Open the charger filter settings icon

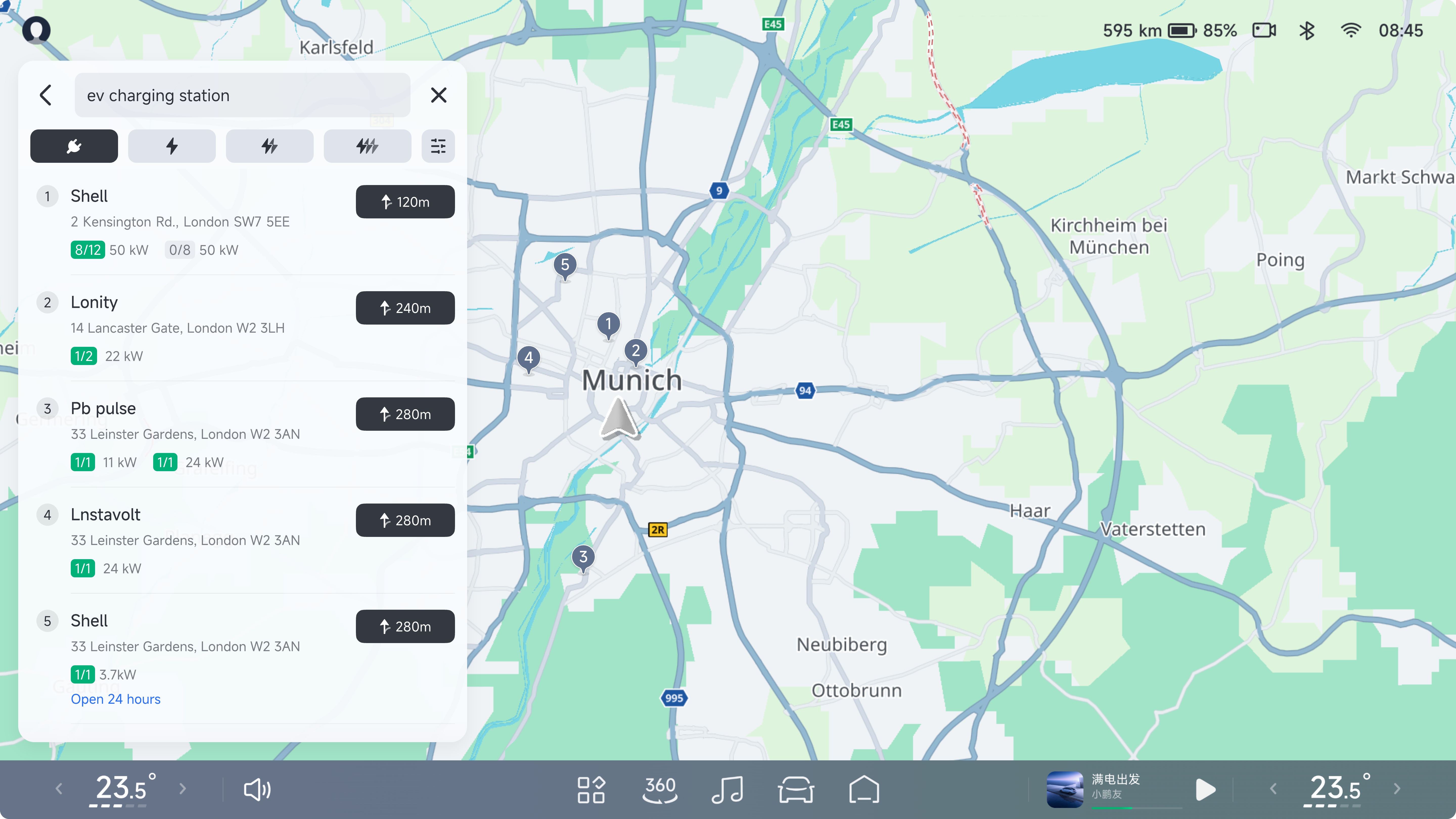(438, 146)
